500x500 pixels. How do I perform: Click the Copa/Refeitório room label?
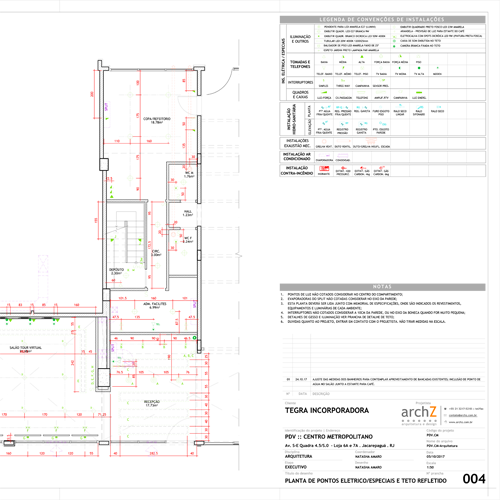coord(157,120)
